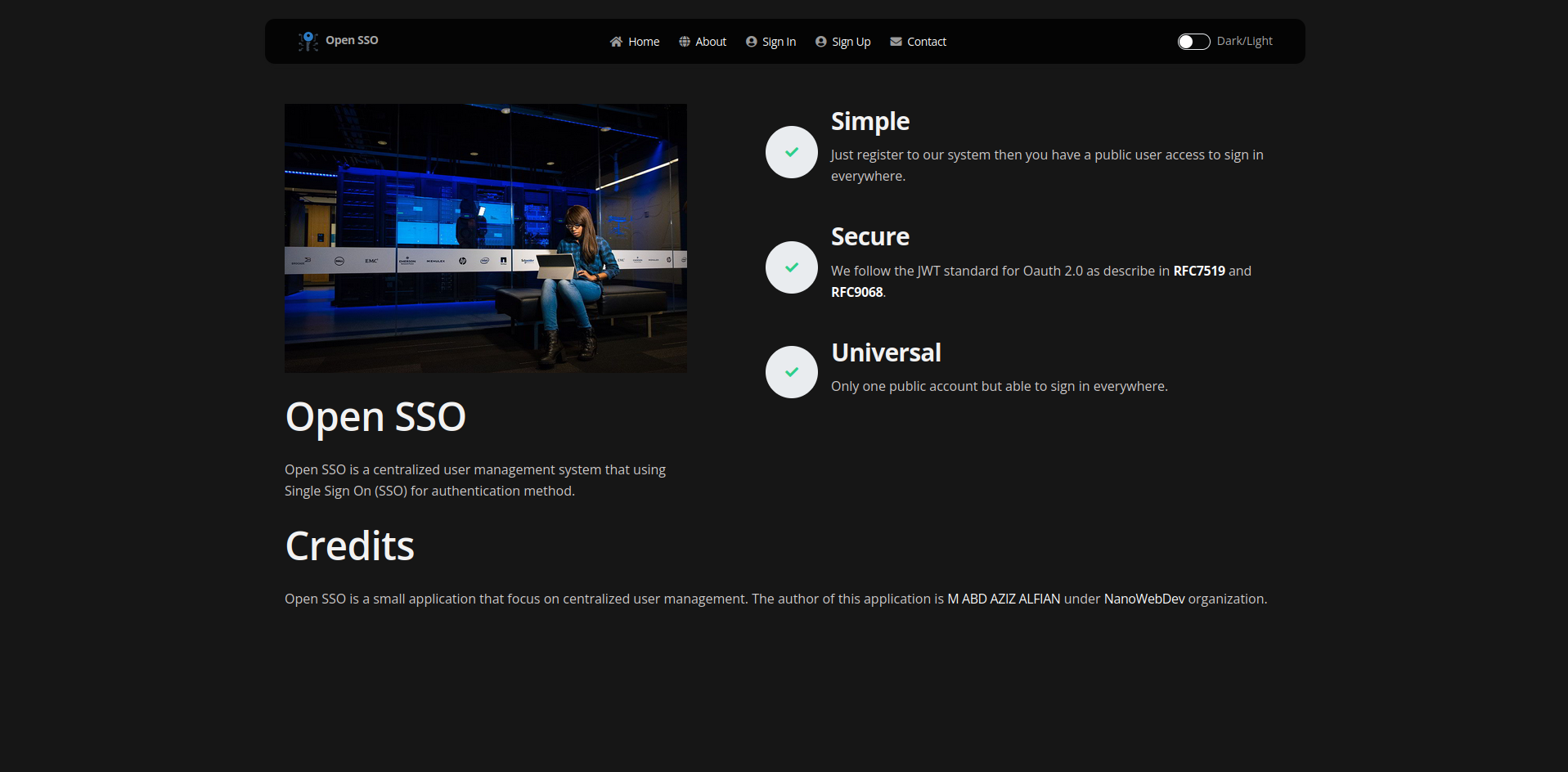
Task: Click the globe icon beside About
Action: point(685,41)
